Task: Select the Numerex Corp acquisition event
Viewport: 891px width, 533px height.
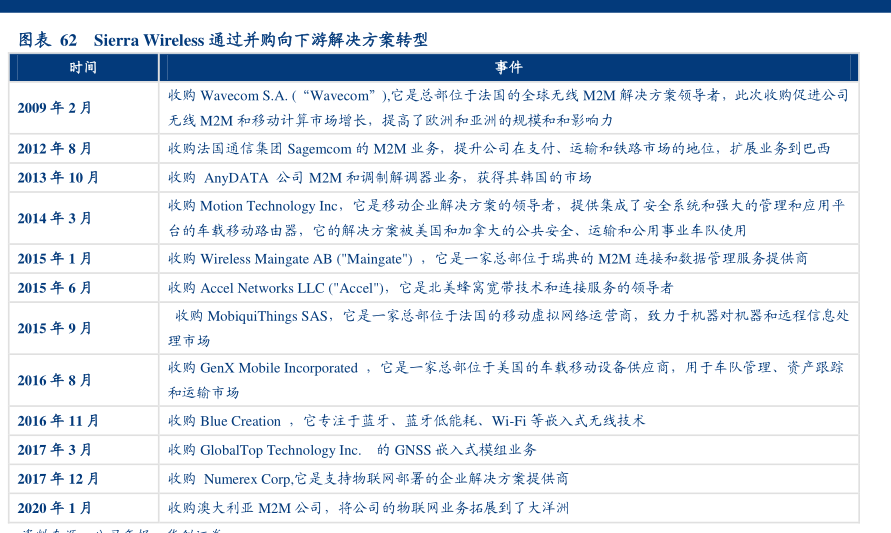Action: (368, 479)
